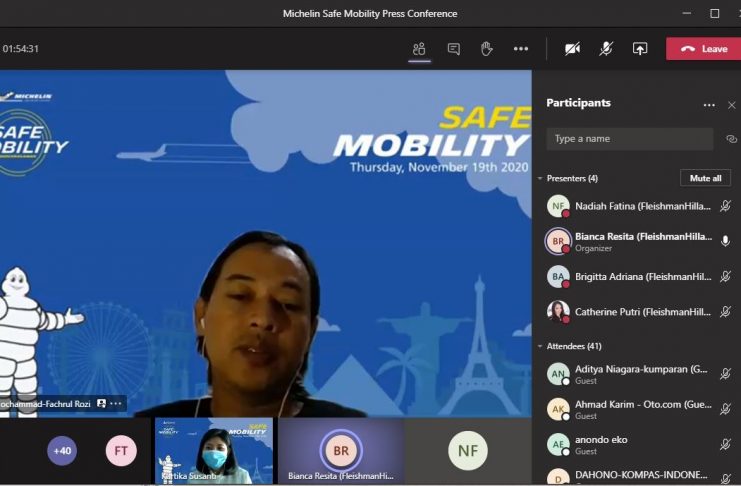Open options next to Mochammad-Fachrul Rozi's name
This screenshot has width=741, height=486.
pyautogui.click(x=116, y=403)
